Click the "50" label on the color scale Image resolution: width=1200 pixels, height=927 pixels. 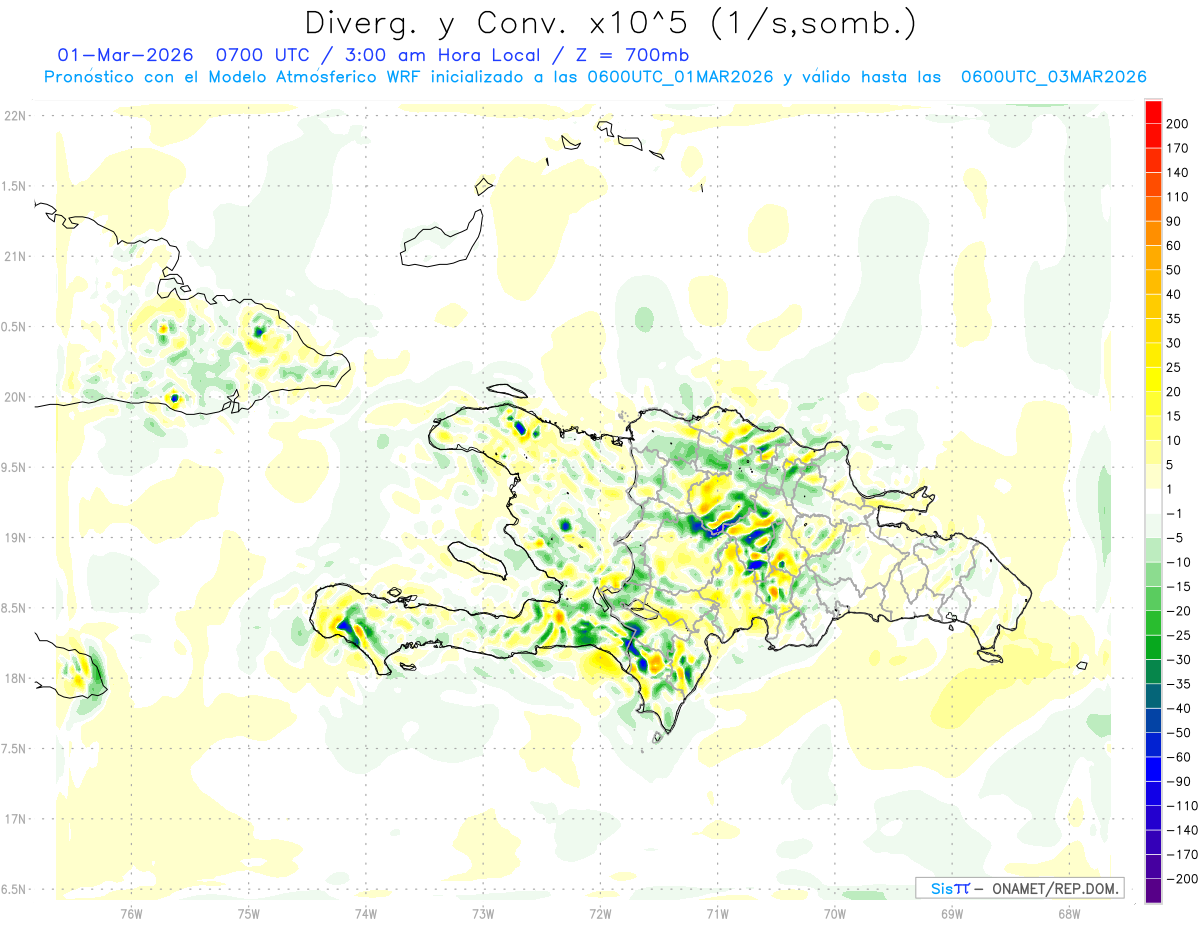coord(1176,270)
